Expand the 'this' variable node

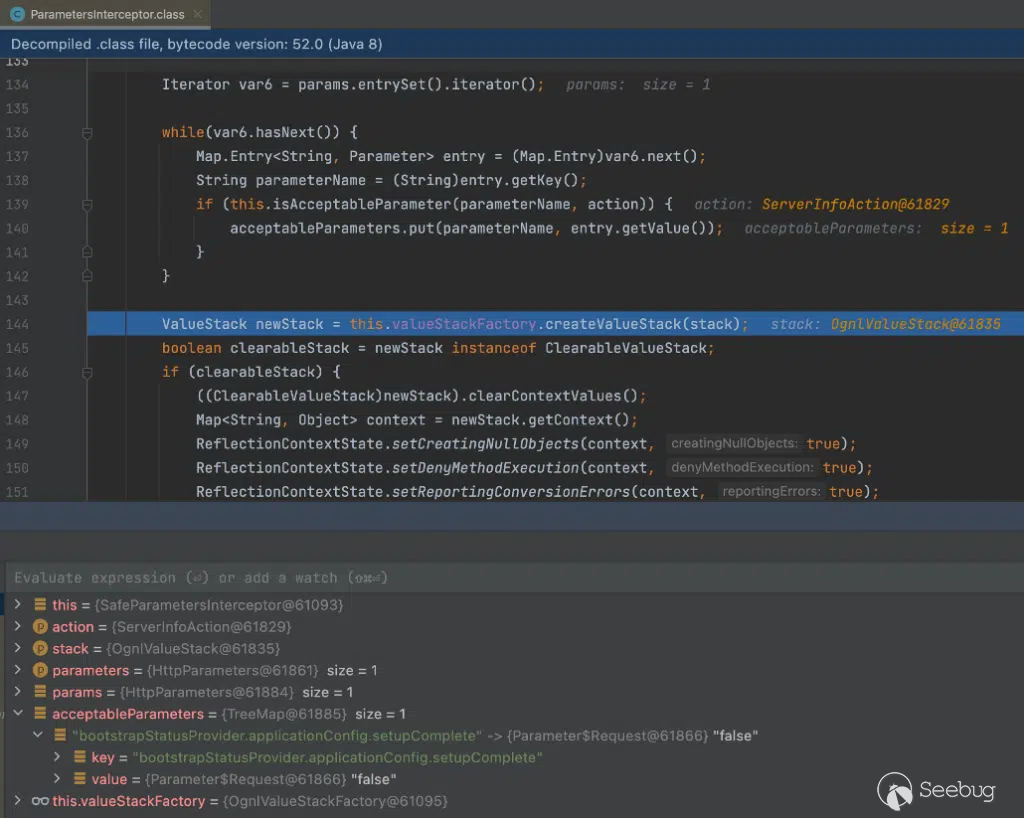pos(18,605)
